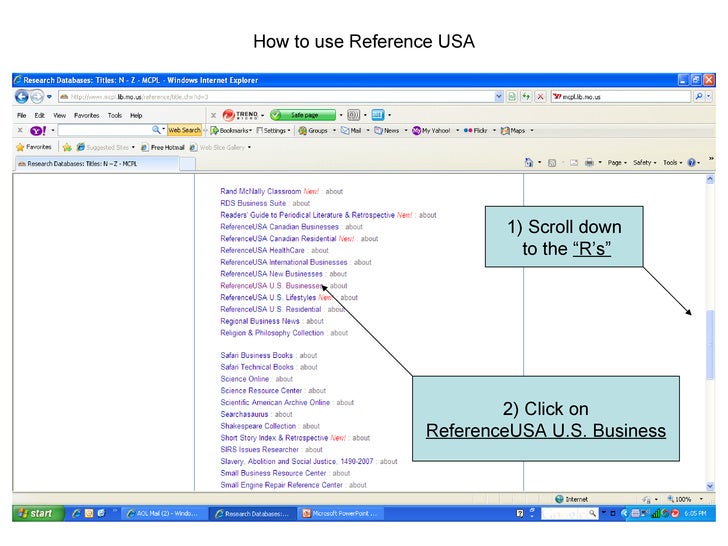728x546 pixels.
Task: Click the green Safe page indicator
Action: pos(303,115)
